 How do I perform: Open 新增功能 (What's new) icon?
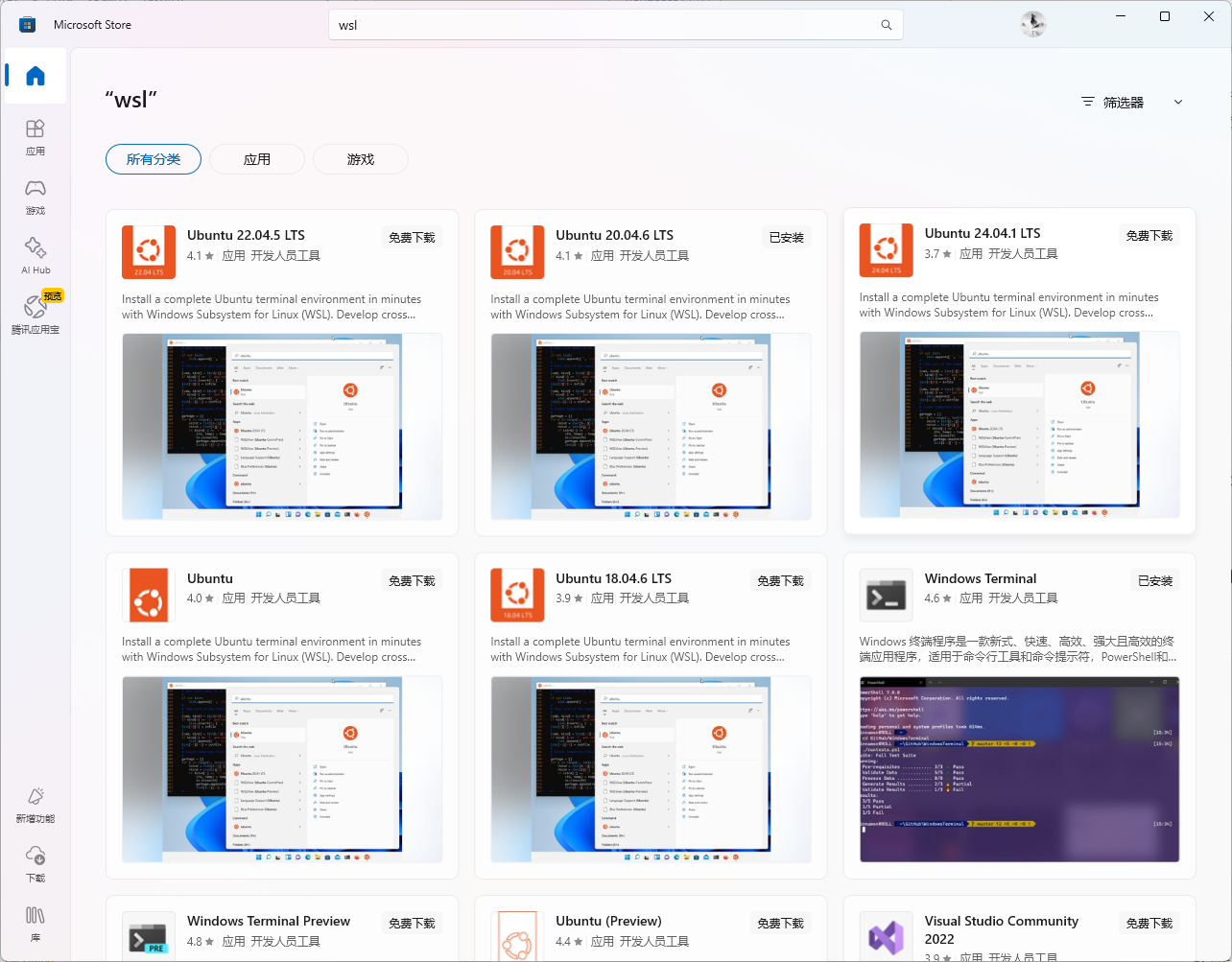36,804
